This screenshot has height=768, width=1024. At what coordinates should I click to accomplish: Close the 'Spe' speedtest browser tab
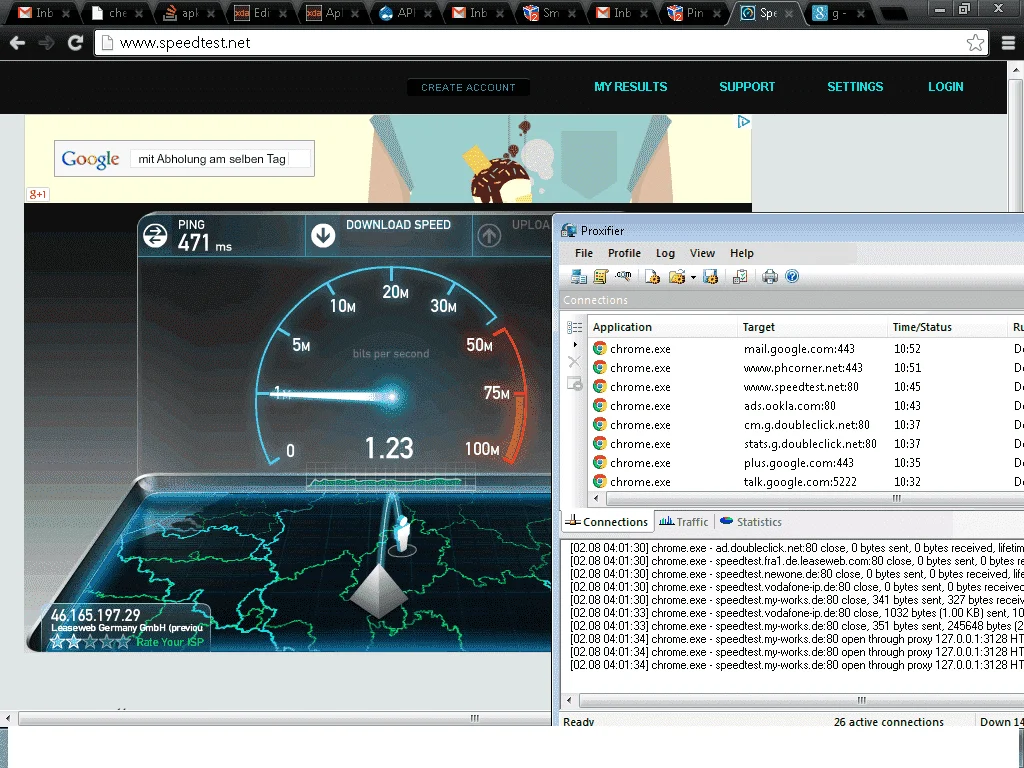pos(788,13)
